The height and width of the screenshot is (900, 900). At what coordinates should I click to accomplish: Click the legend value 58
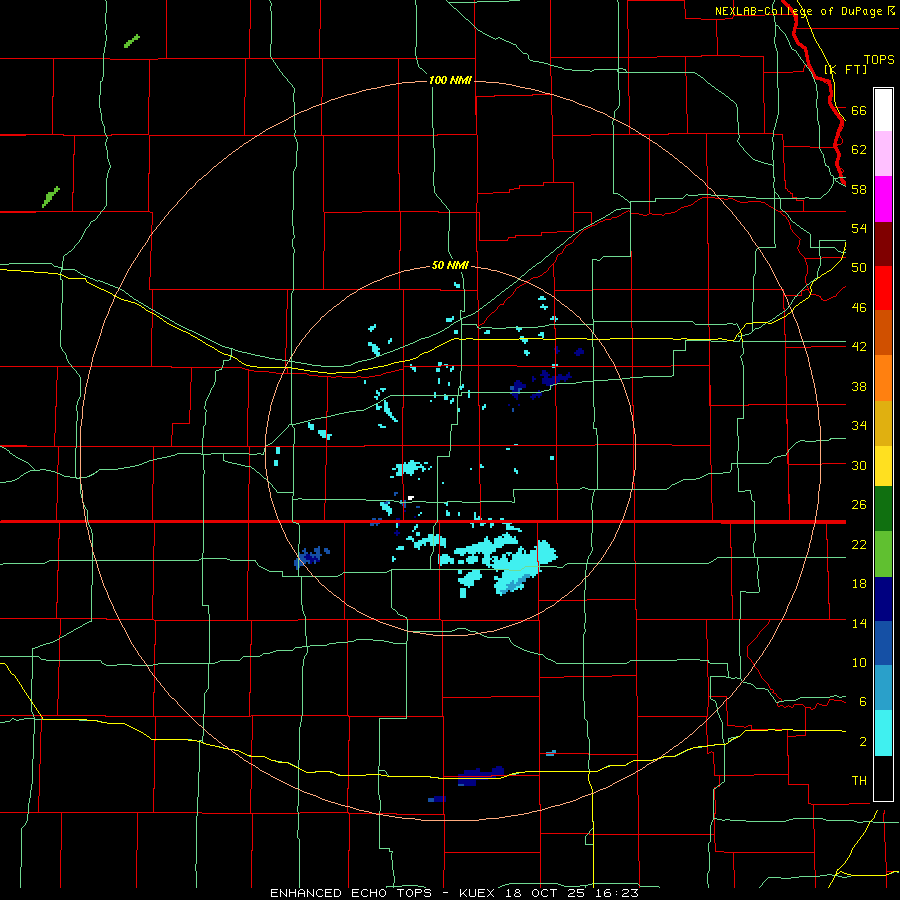(859, 189)
